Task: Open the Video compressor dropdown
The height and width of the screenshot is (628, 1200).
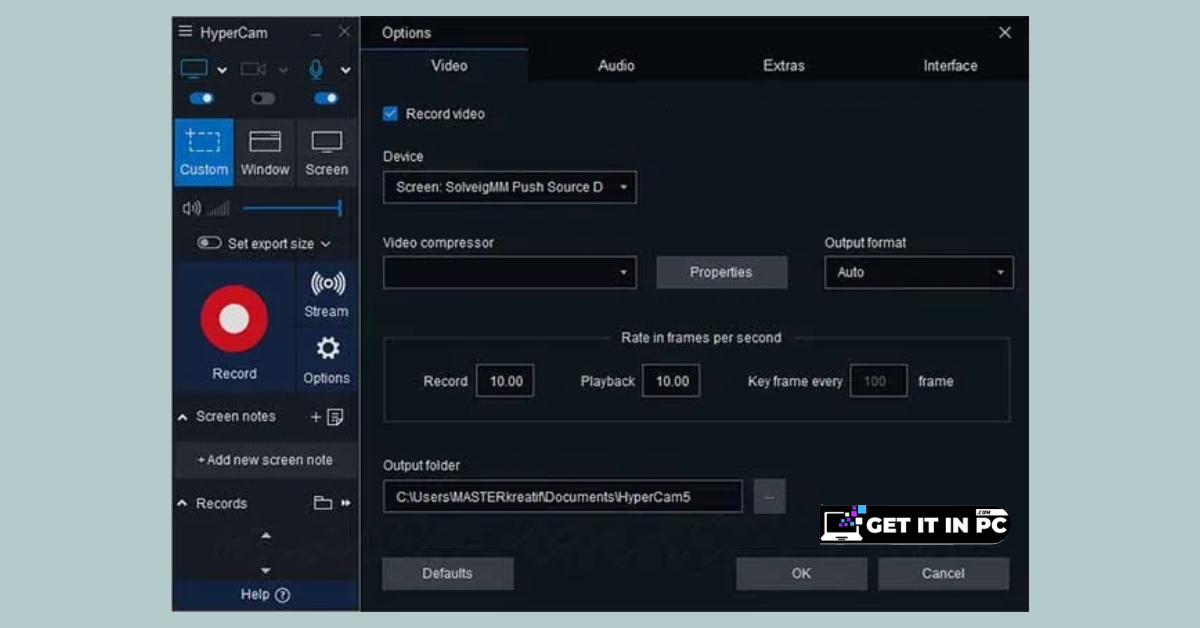Action: (x=510, y=272)
